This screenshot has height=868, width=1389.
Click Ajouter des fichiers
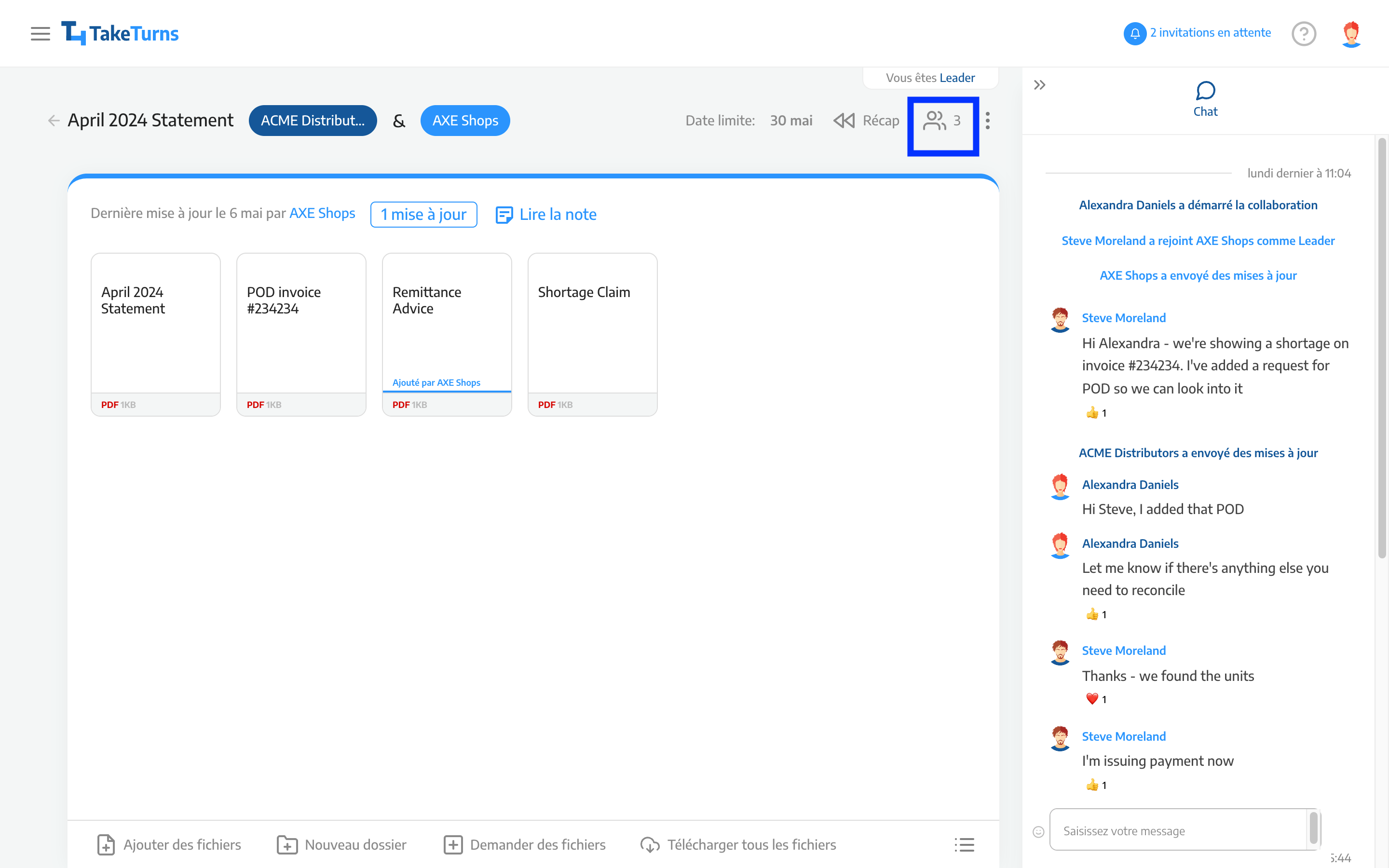169,844
